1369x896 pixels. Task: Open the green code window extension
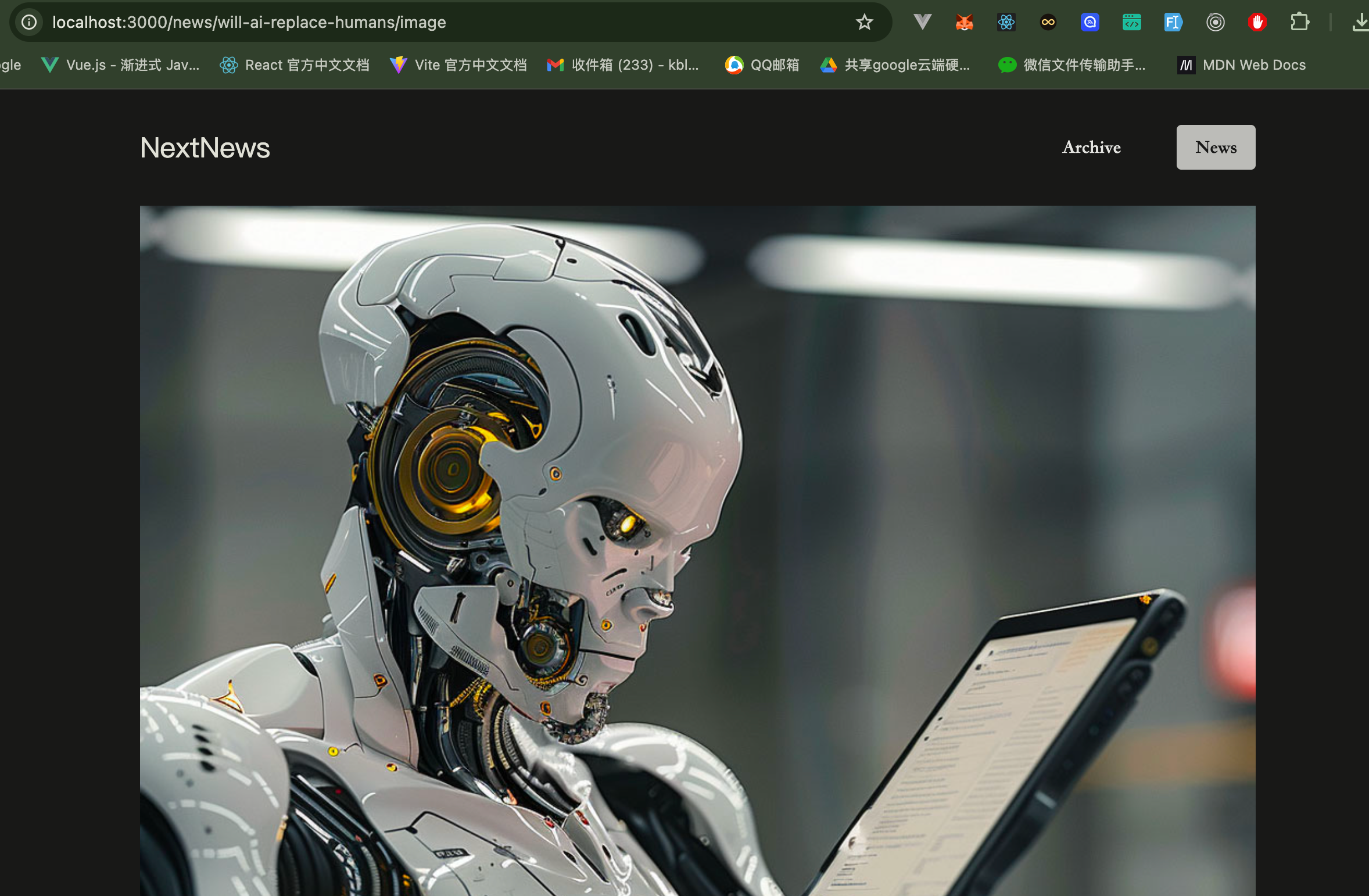tap(1131, 22)
